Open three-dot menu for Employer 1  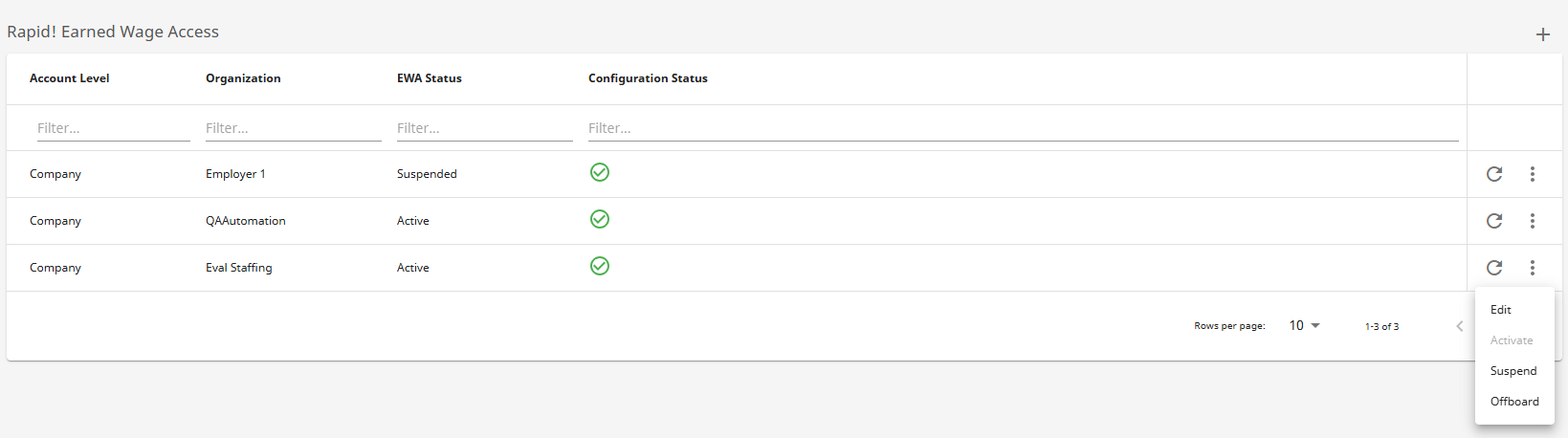(1532, 174)
